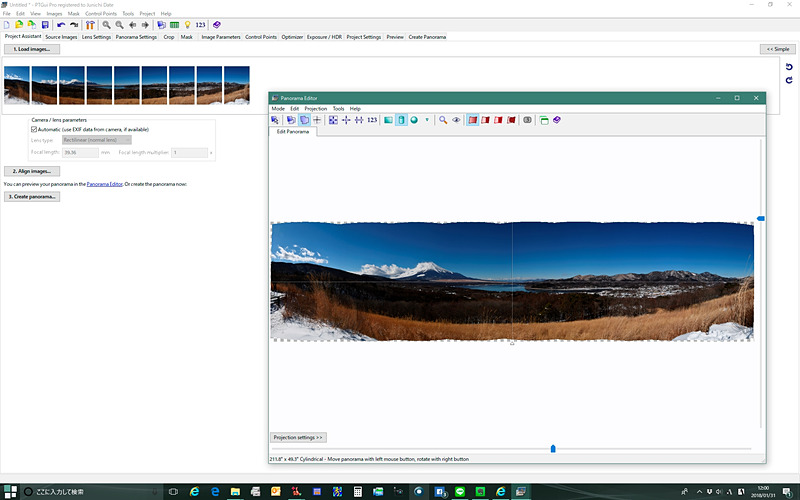Switch to the Create Panorama tab
This screenshot has width=800, height=500.
427,37
